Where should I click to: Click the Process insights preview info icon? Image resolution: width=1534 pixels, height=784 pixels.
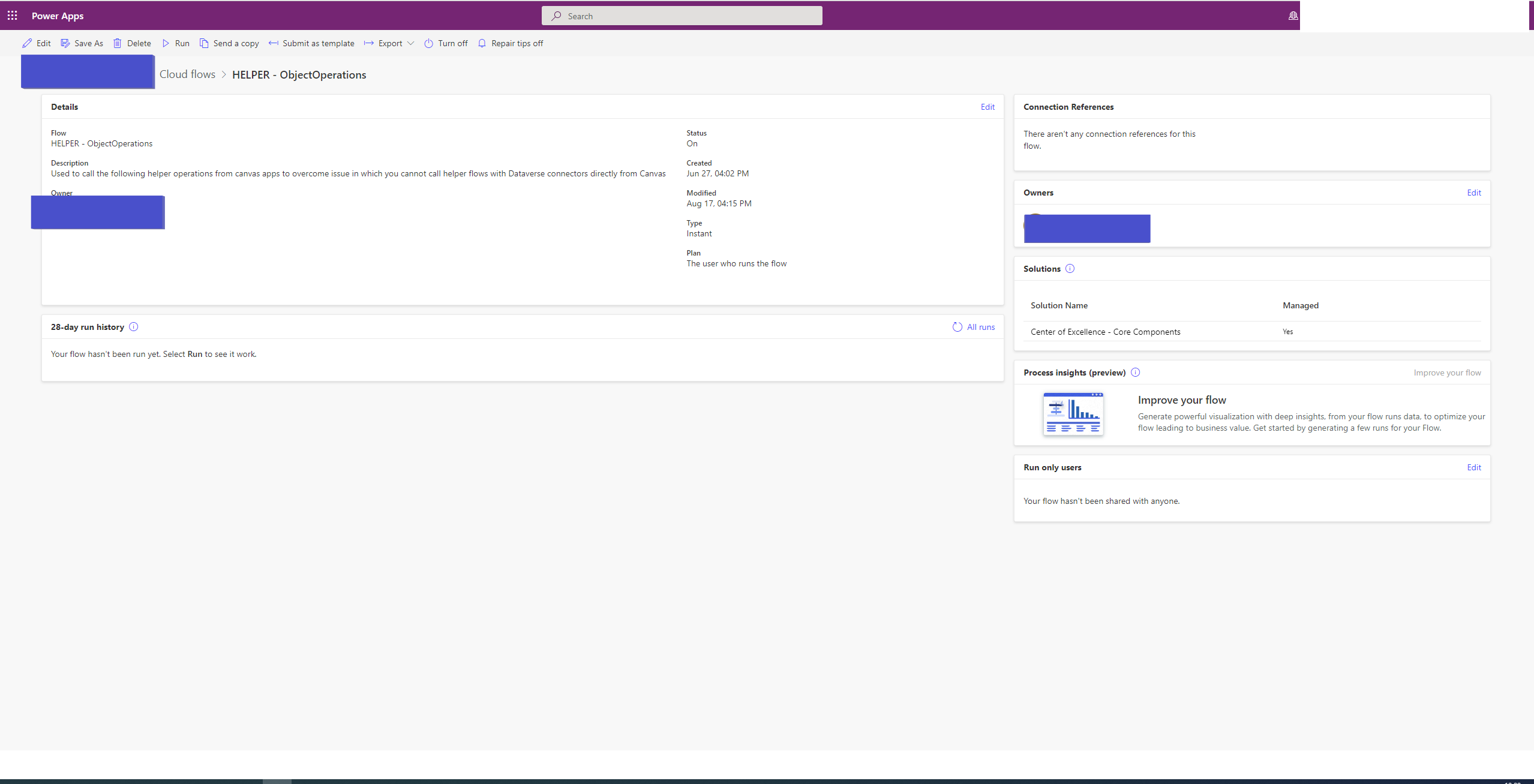tap(1135, 372)
